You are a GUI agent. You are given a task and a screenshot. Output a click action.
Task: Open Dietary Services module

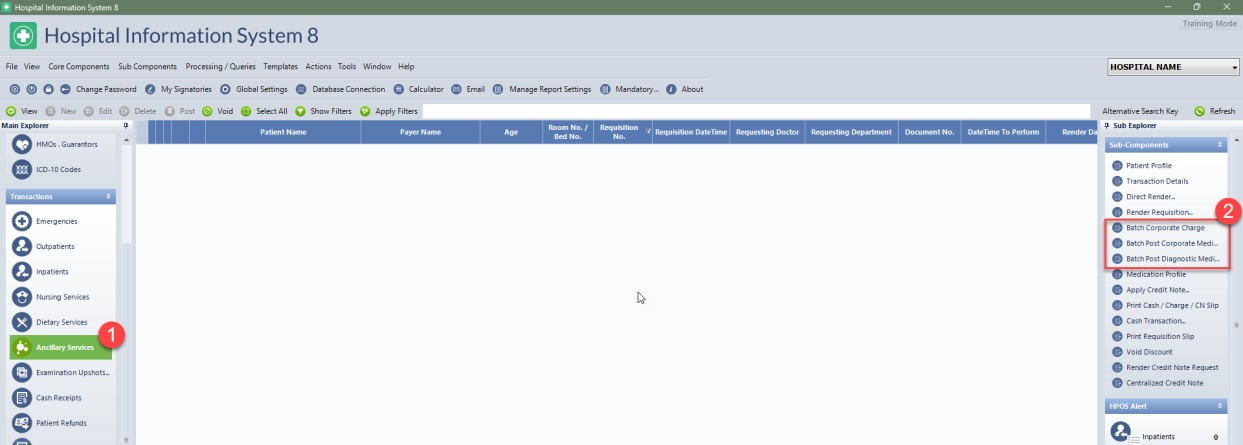(x=22, y=322)
